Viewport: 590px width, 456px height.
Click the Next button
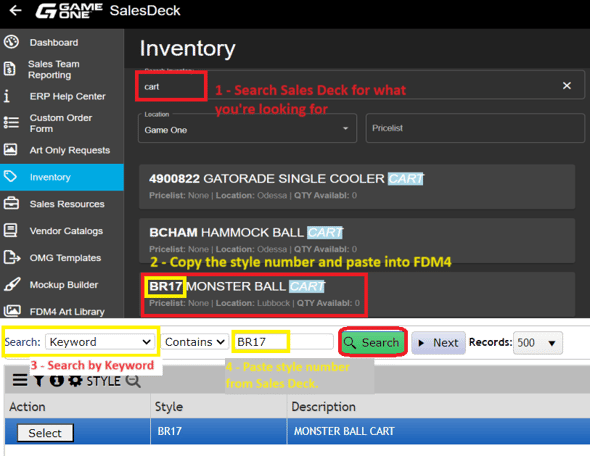click(438, 343)
